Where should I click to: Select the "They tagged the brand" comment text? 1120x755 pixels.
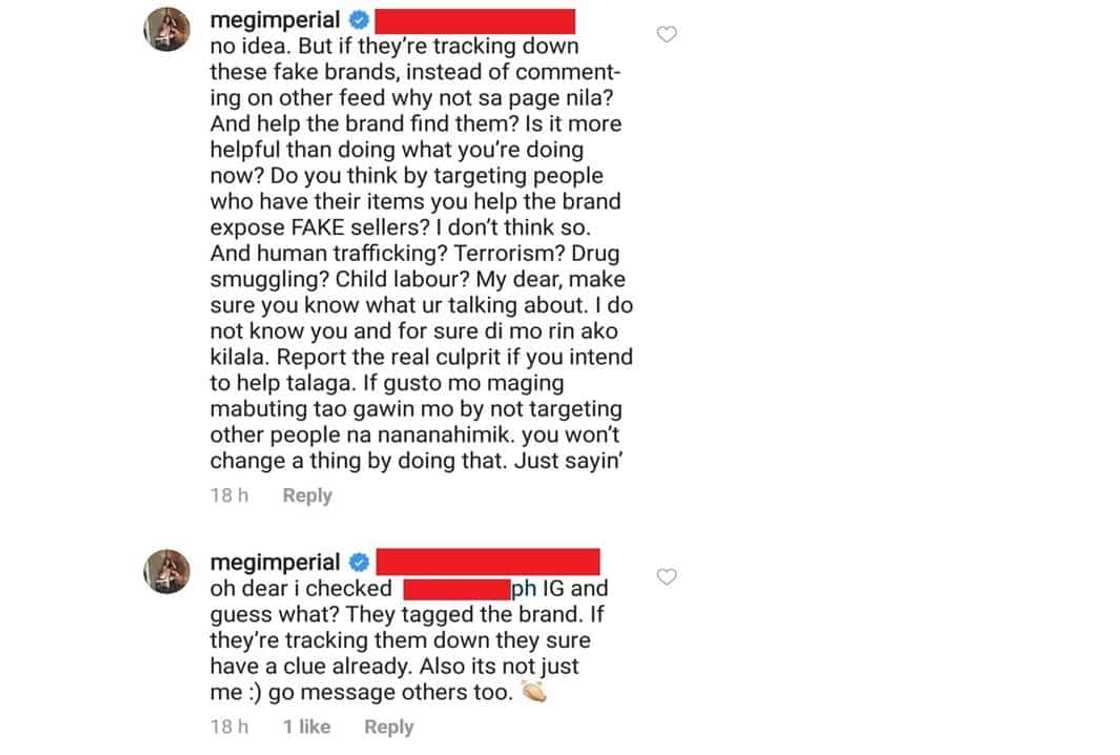409,640
